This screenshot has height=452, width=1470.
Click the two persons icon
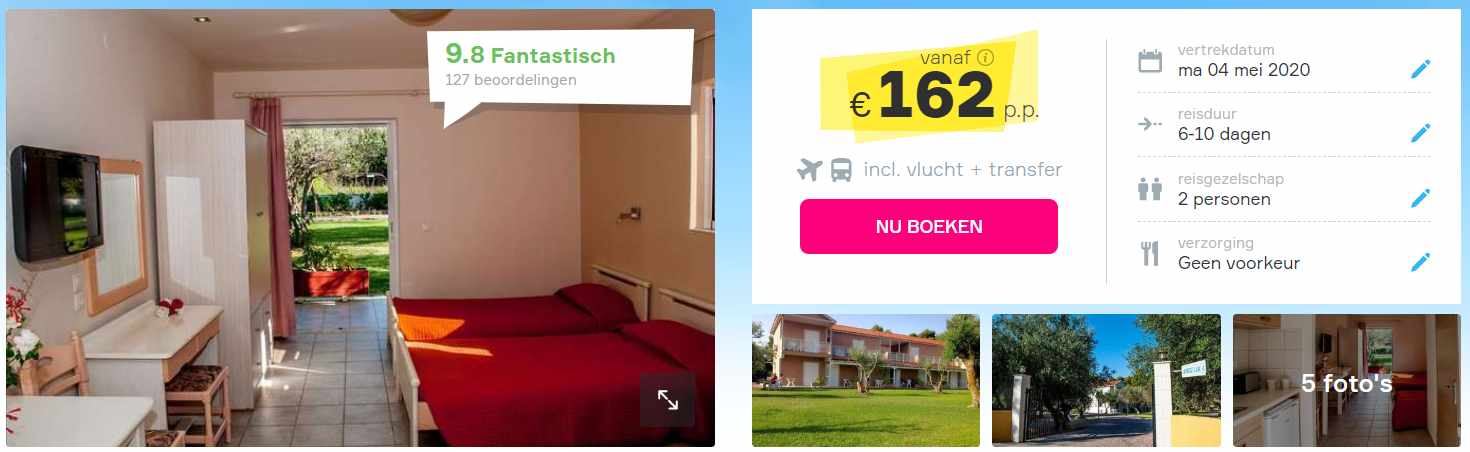pyautogui.click(x=1150, y=189)
